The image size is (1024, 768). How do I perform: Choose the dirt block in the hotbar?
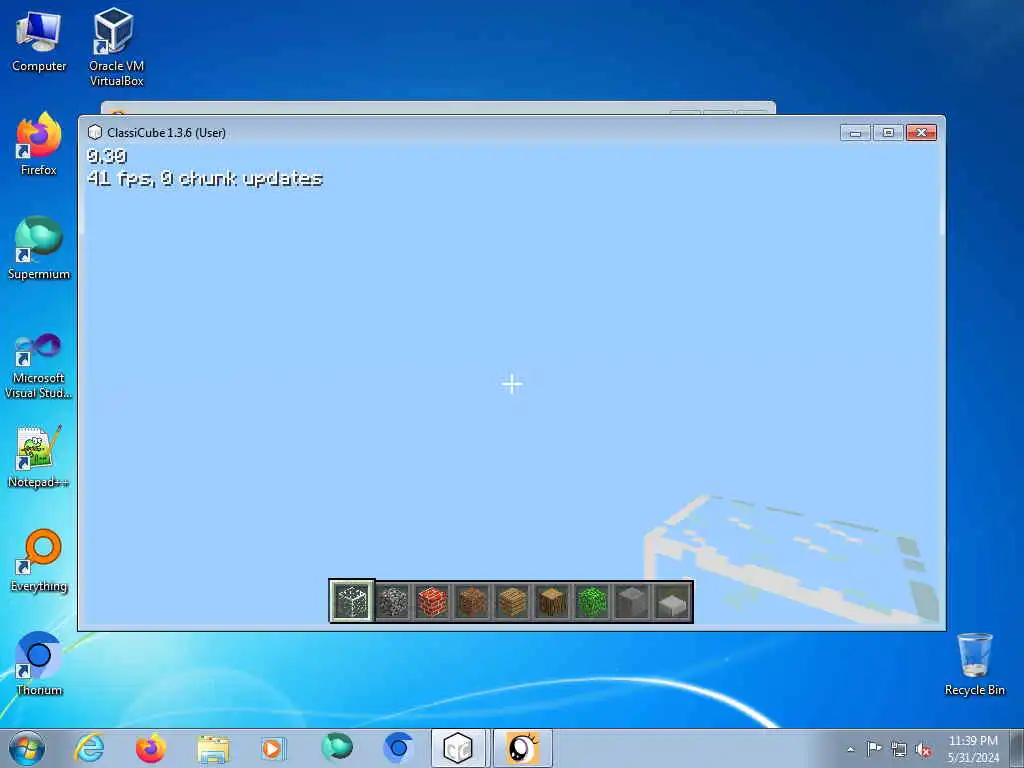pos(472,601)
